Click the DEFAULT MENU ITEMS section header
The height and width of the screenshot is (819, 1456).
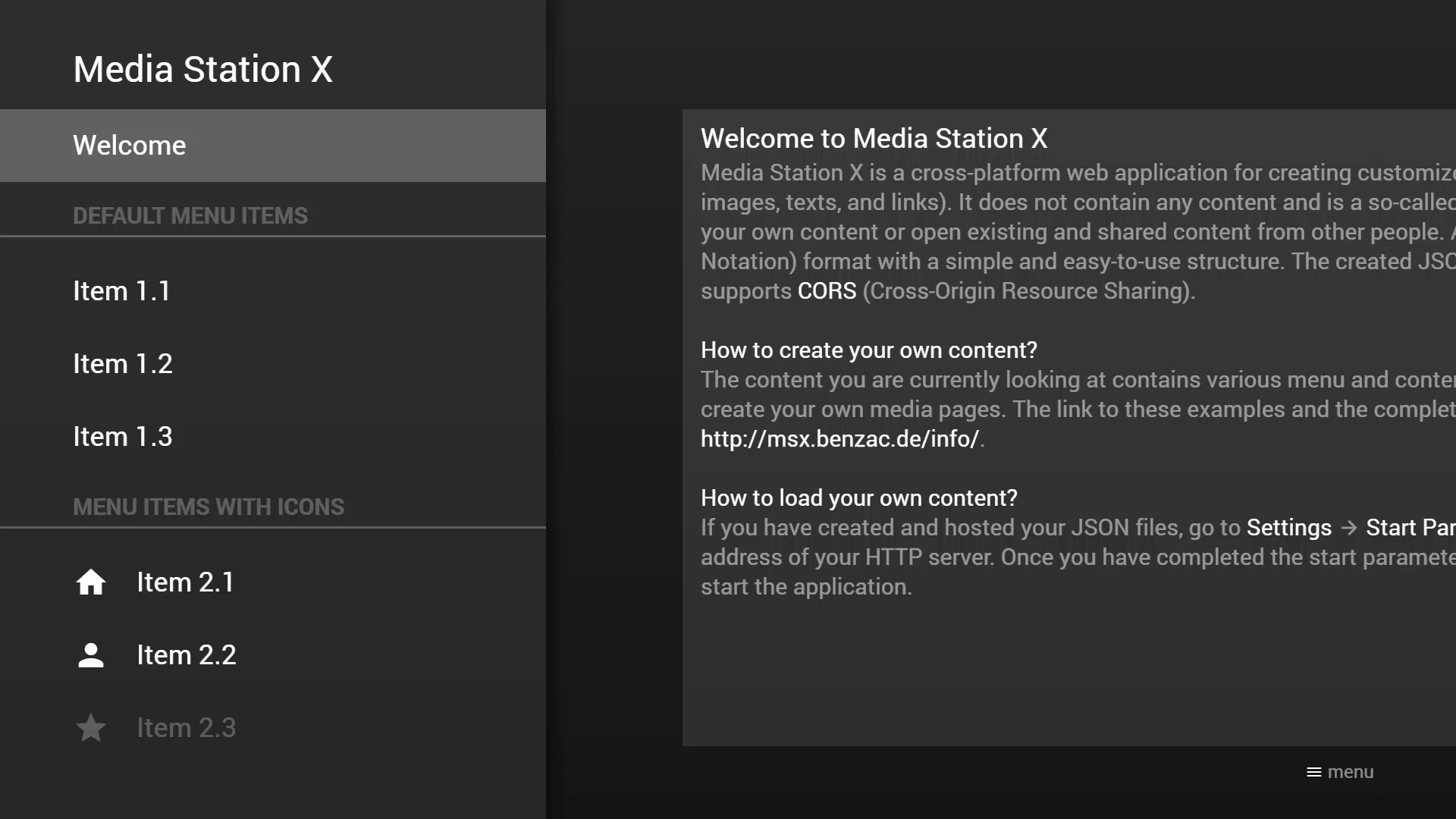pos(190,215)
